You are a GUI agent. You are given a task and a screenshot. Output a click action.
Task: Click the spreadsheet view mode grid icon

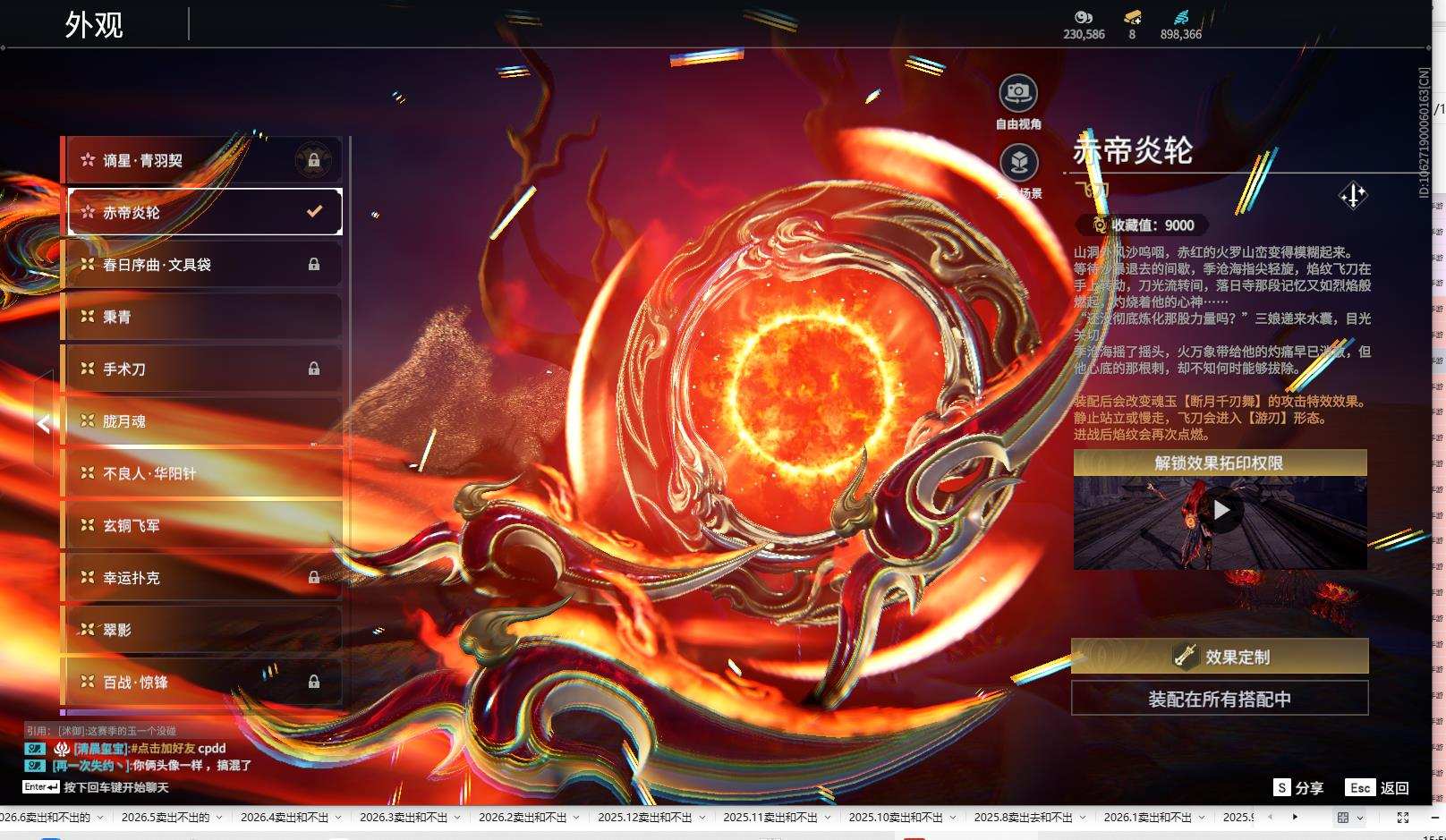(1342, 818)
